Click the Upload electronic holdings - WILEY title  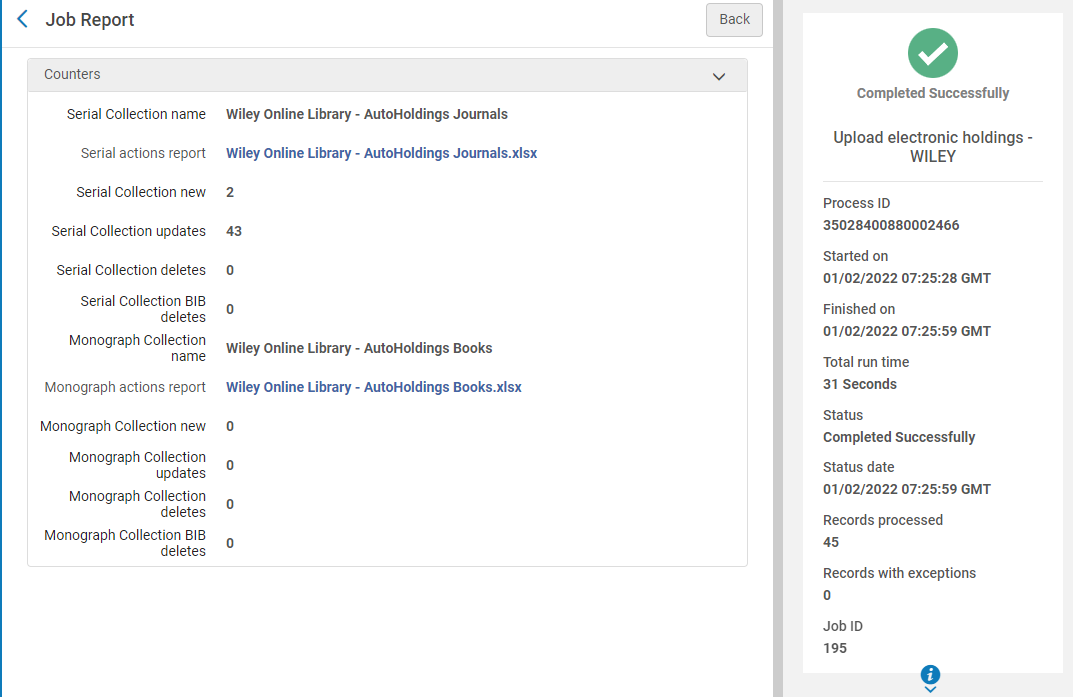(x=933, y=146)
